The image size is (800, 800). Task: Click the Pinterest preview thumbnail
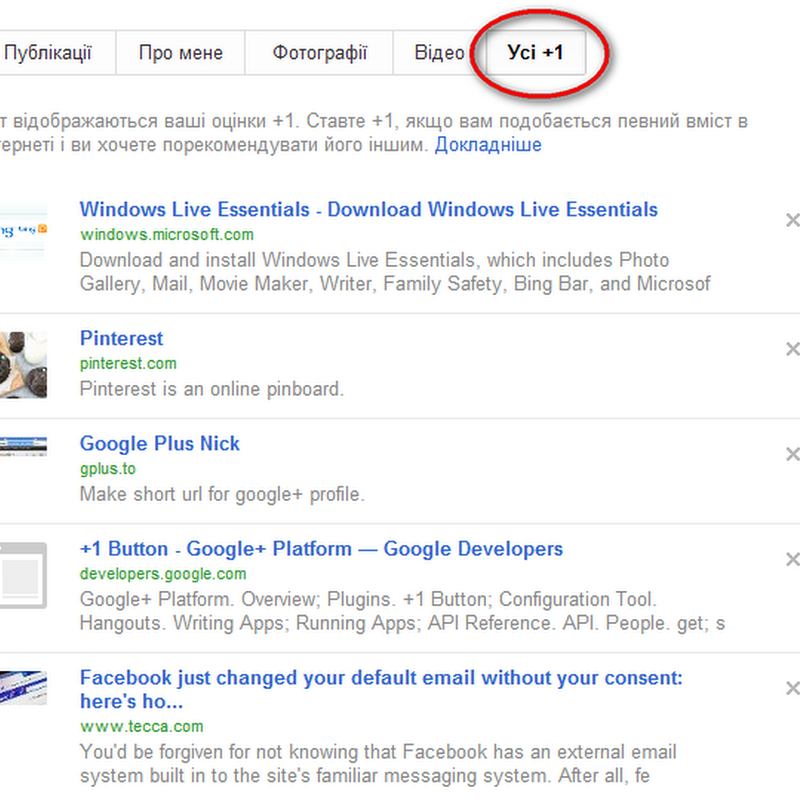click(23, 365)
